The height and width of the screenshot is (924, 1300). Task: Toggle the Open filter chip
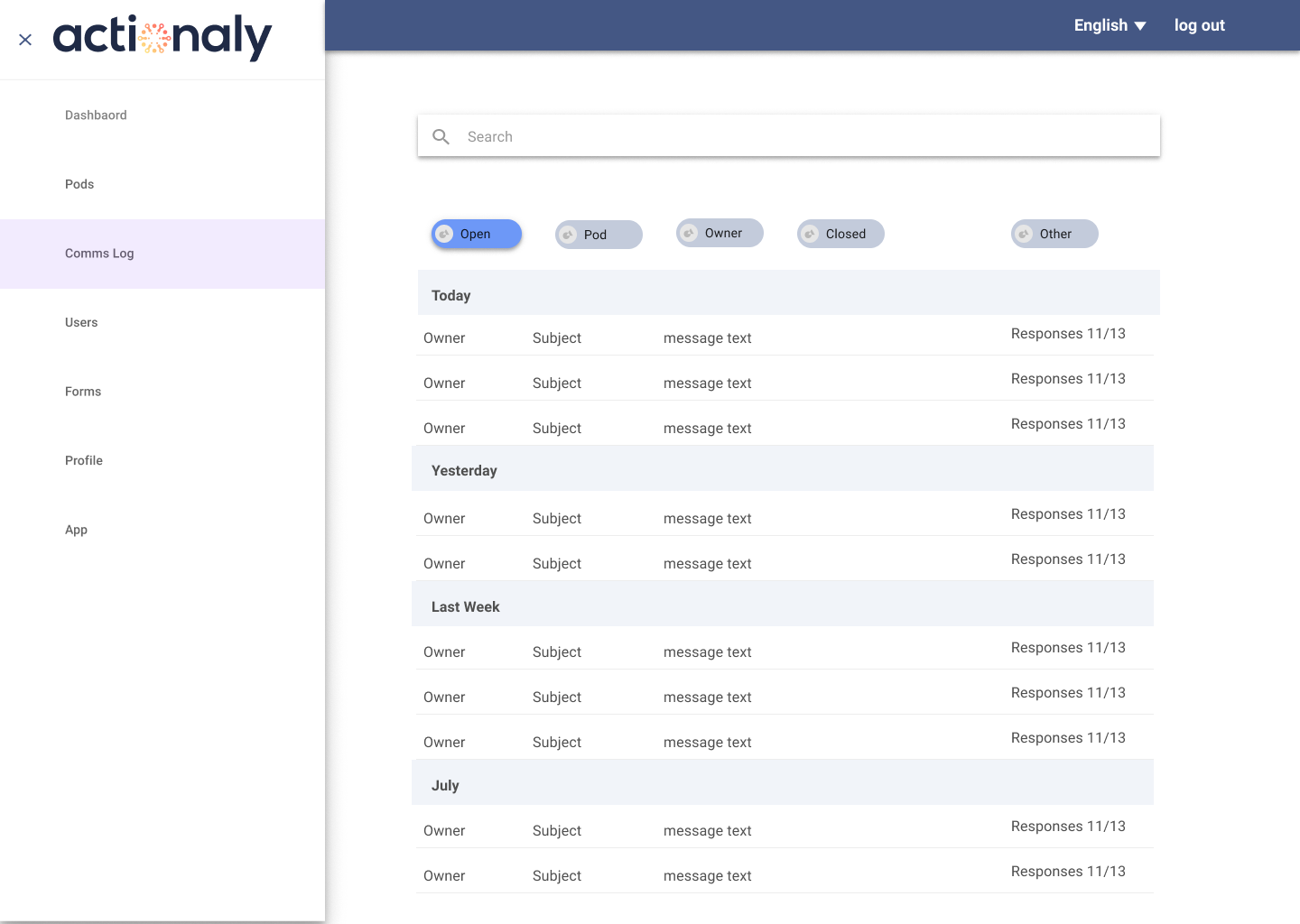[x=477, y=234]
